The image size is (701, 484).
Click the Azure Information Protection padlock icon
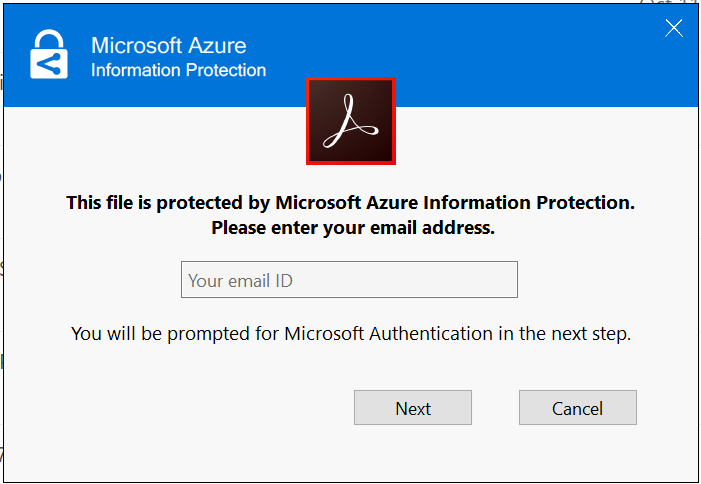[x=49, y=55]
